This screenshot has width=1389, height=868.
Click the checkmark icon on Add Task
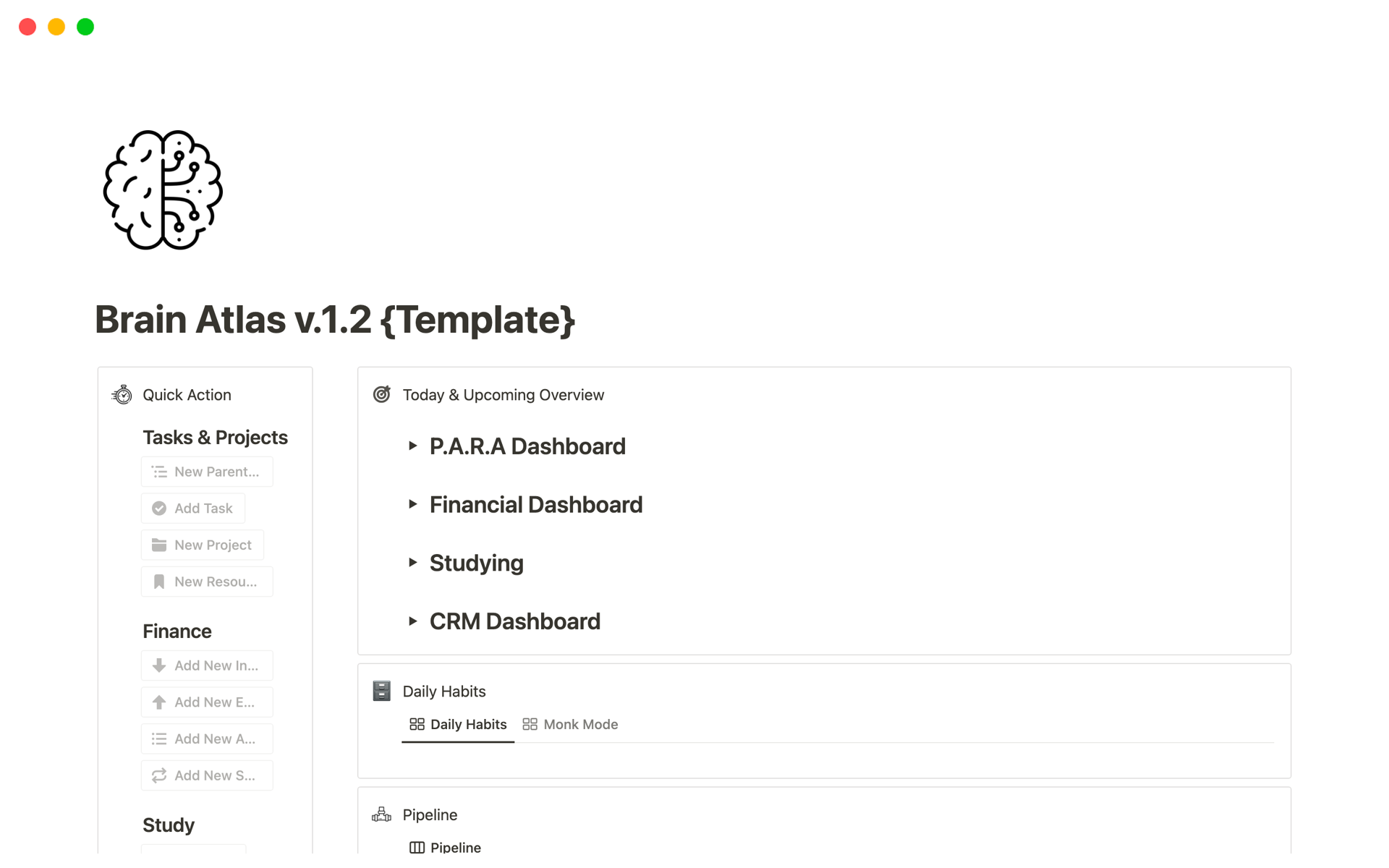[159, 509]
